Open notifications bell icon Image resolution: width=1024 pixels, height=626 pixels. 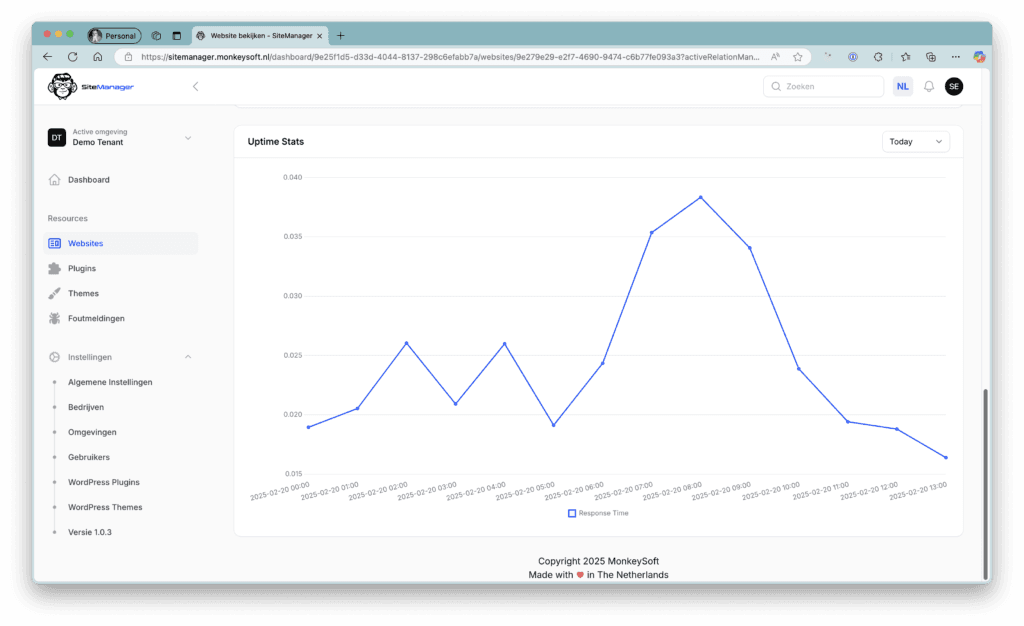[929, 87]
